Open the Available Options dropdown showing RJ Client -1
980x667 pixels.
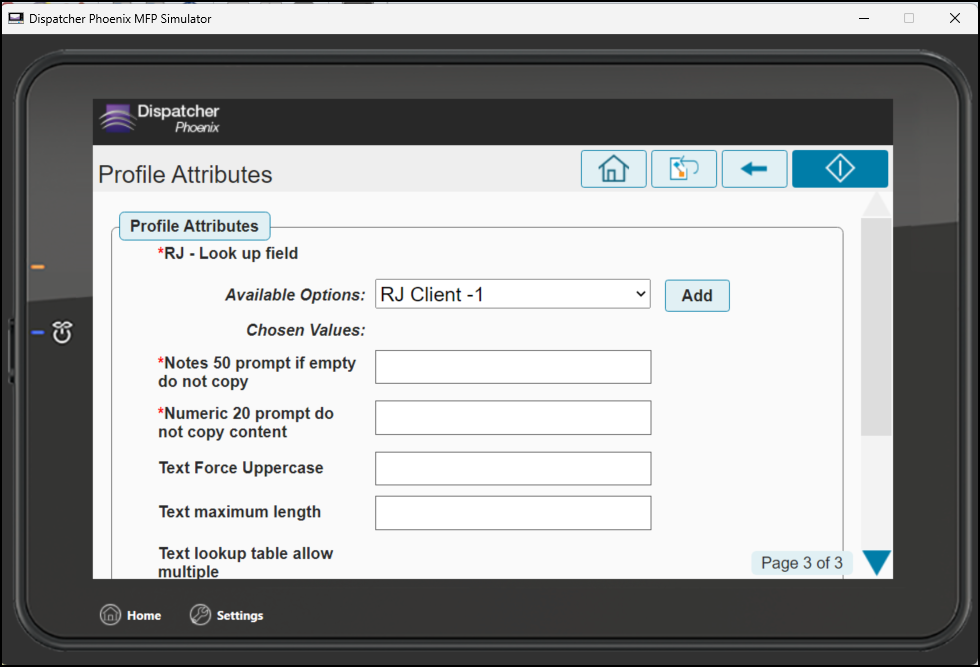click(512, 294)
